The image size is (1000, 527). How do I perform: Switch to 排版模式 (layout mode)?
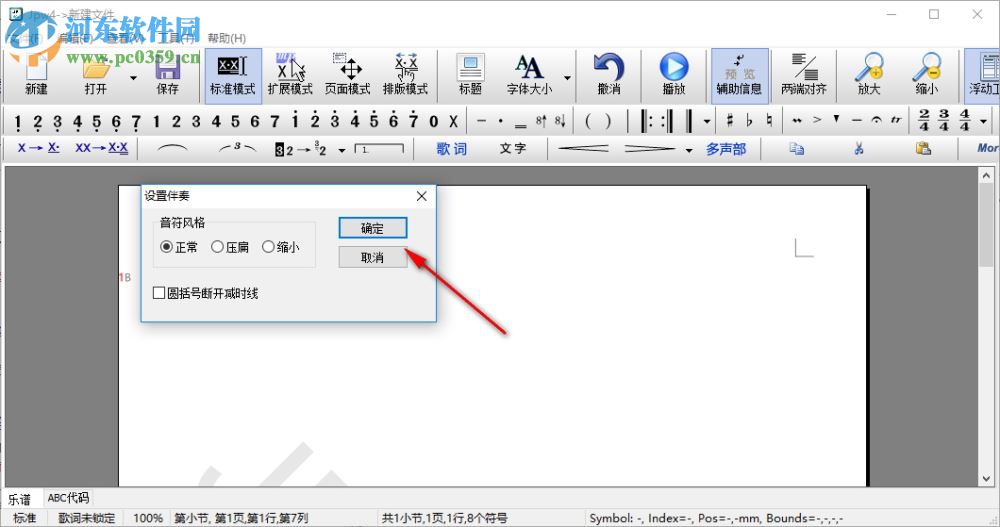point(406,75)
